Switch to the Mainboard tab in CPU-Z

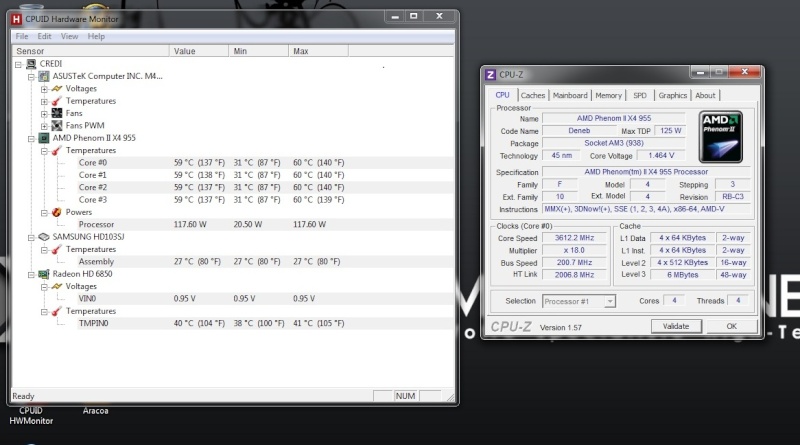(570, 95)
